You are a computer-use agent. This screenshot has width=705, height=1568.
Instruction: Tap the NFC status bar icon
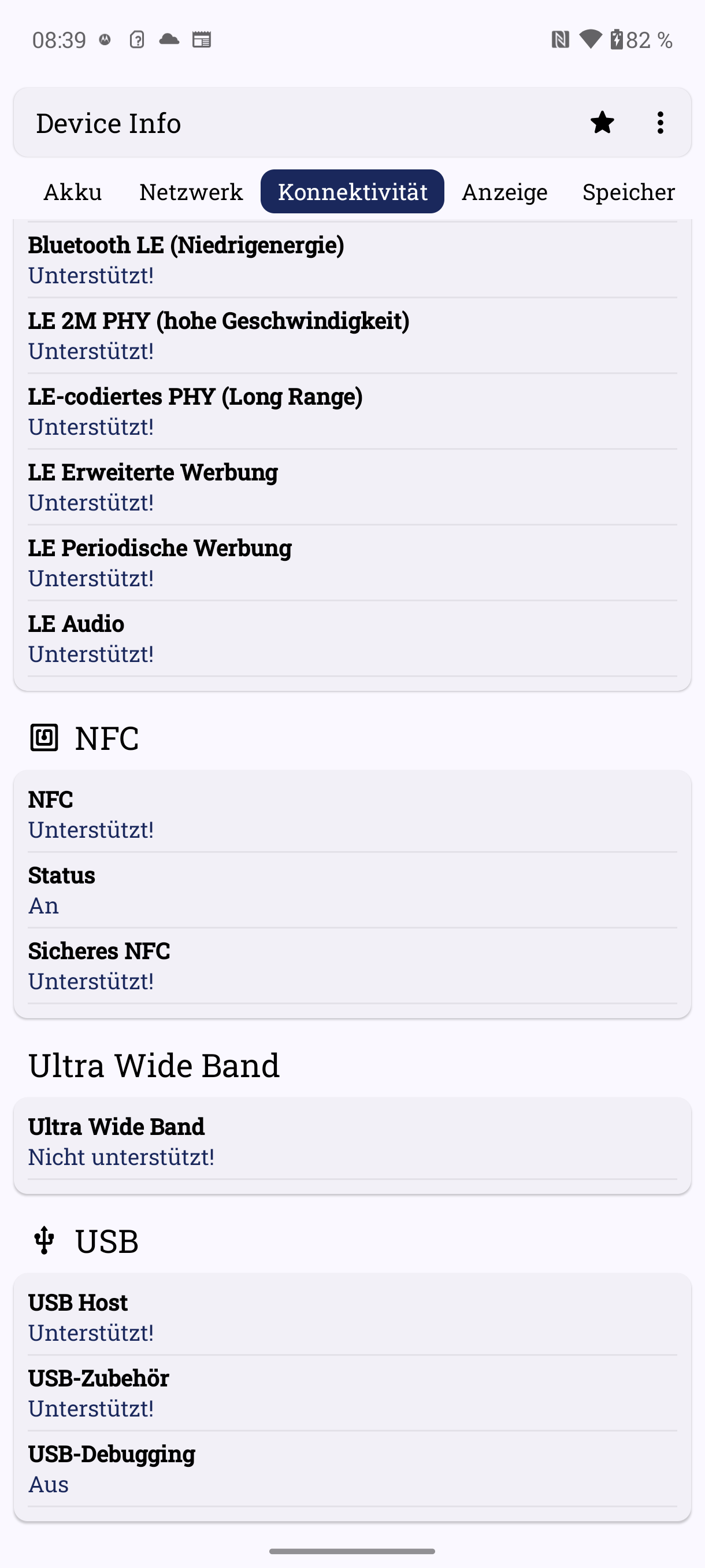click(x=559, y=40)
